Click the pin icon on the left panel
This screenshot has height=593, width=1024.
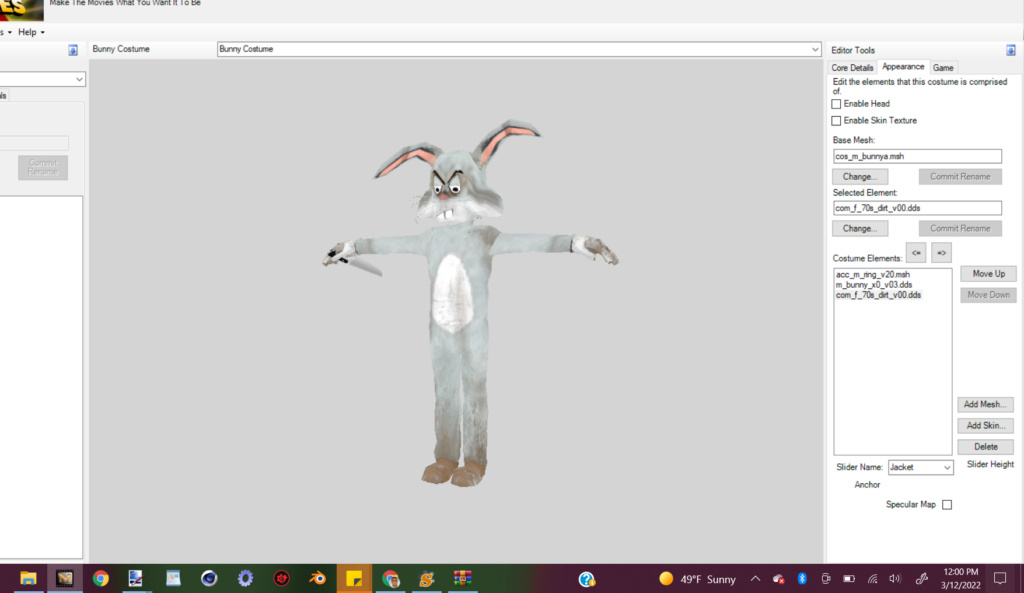(73, 50)
